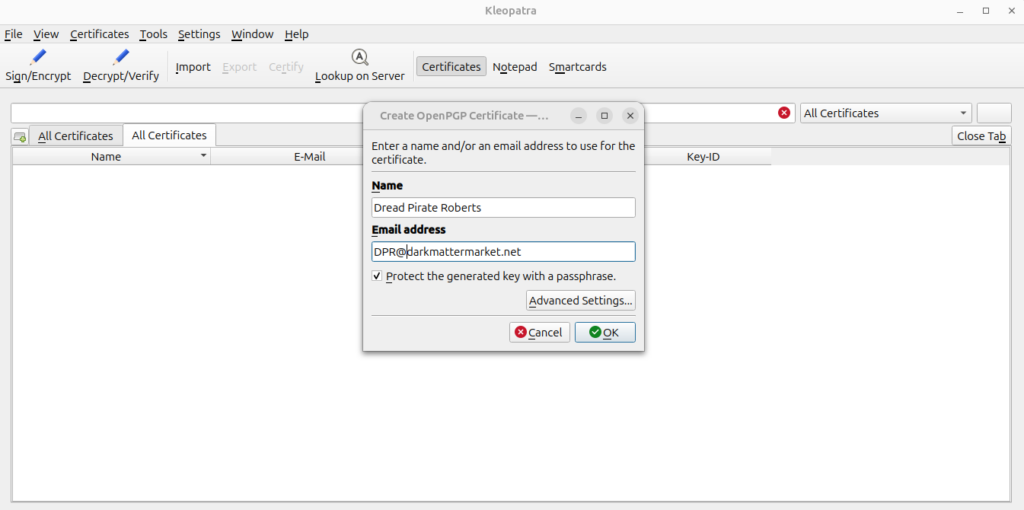Screen dimensions: 1024x510
Task: Click the Name column sort arrow
Action: (204, 156)
